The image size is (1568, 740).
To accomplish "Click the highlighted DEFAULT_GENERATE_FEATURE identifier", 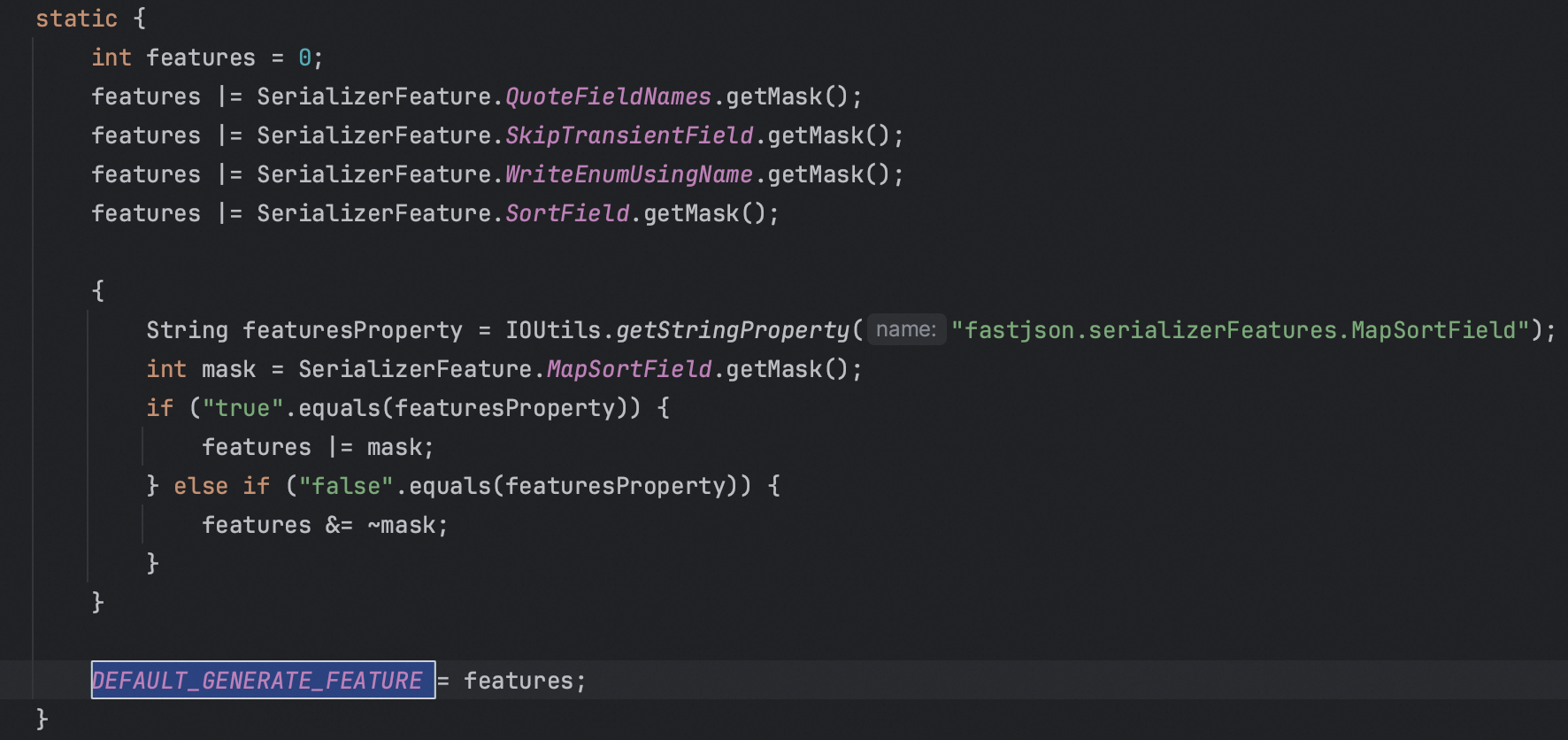I will coord(263,680).
